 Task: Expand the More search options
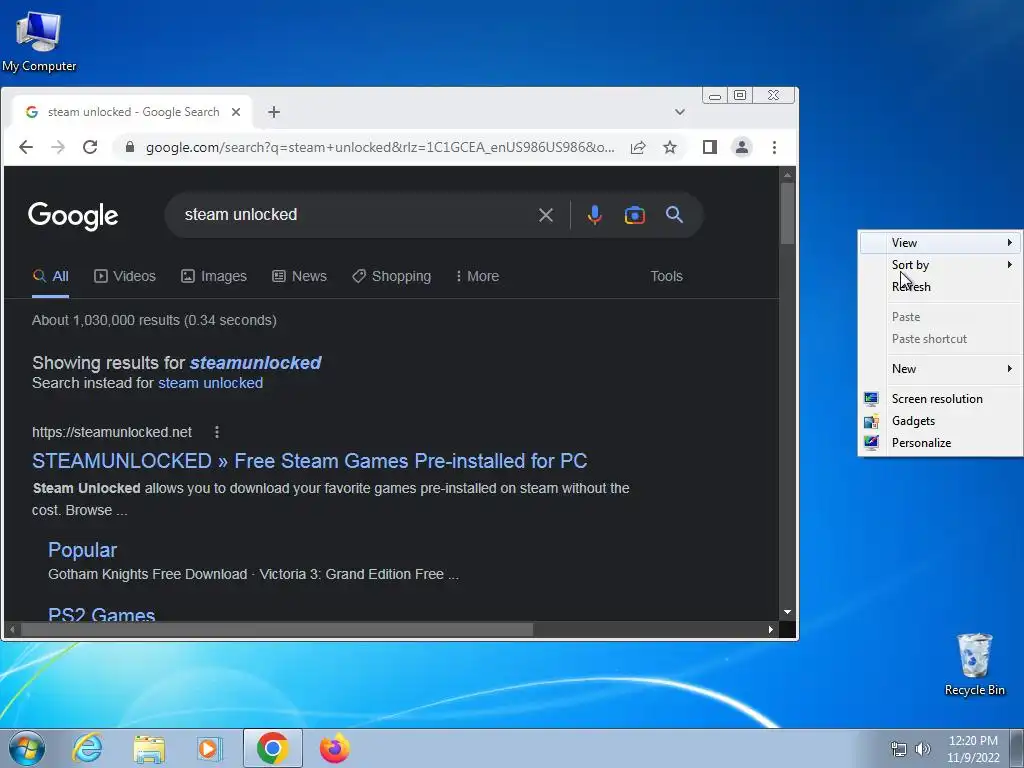477,276
